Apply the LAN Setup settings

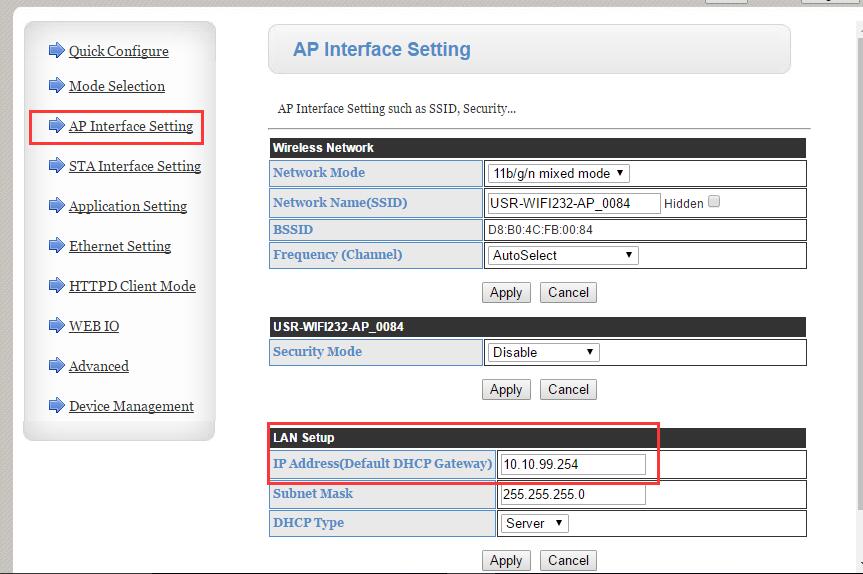[x=506, y=560]
